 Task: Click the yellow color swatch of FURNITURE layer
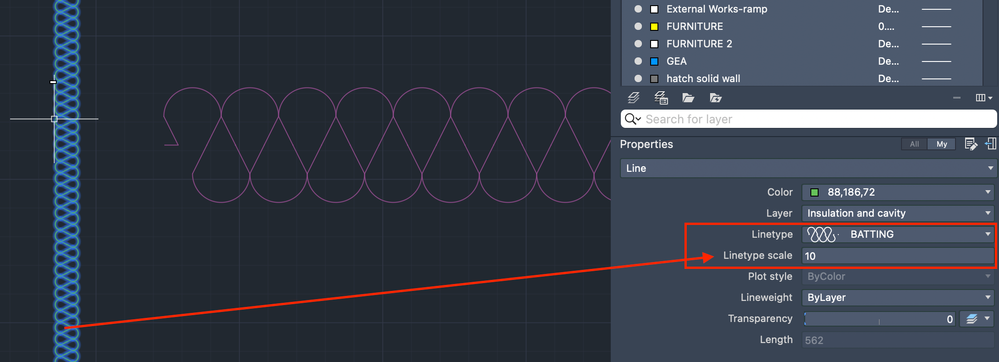click(654, 27)
